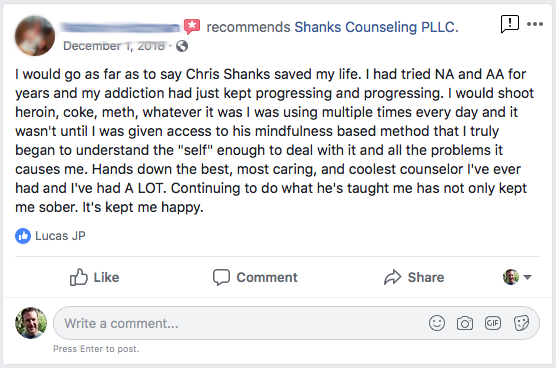Screen dimensions: 556x368
Task: Click the red recommendation star badge
Action: pyautogui.click(x=192, y=27)
